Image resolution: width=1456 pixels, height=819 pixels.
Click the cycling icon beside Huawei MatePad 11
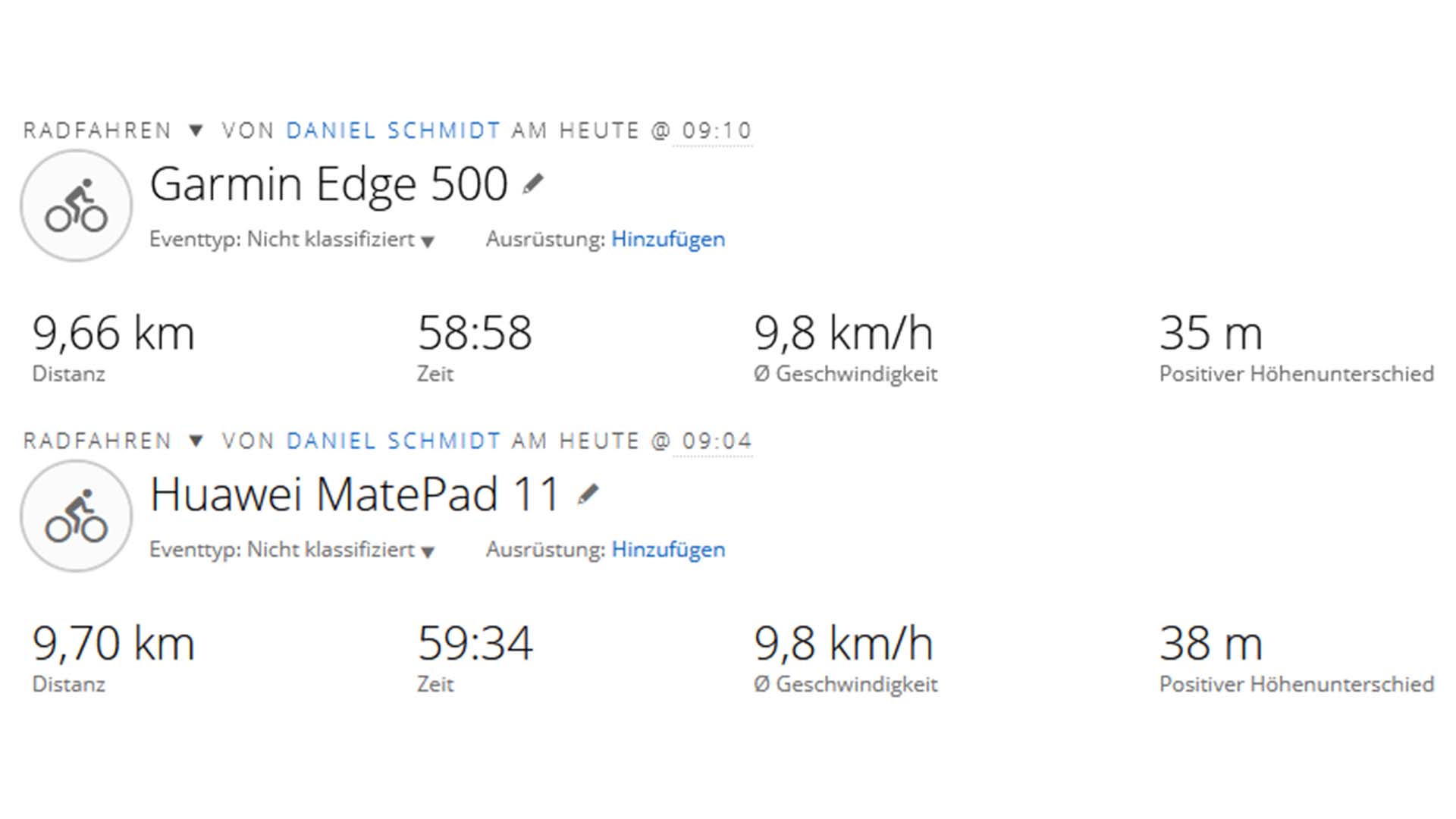click(76, 516)
